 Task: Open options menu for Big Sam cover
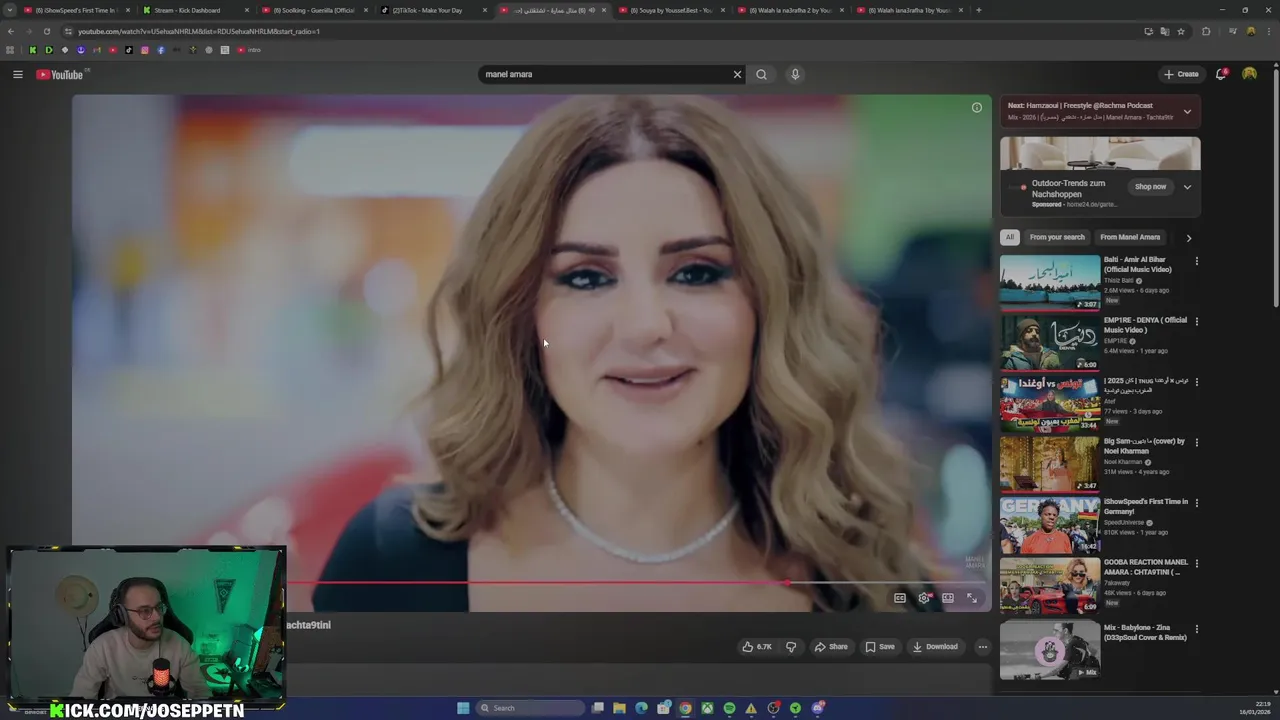tap(1196, 442)
